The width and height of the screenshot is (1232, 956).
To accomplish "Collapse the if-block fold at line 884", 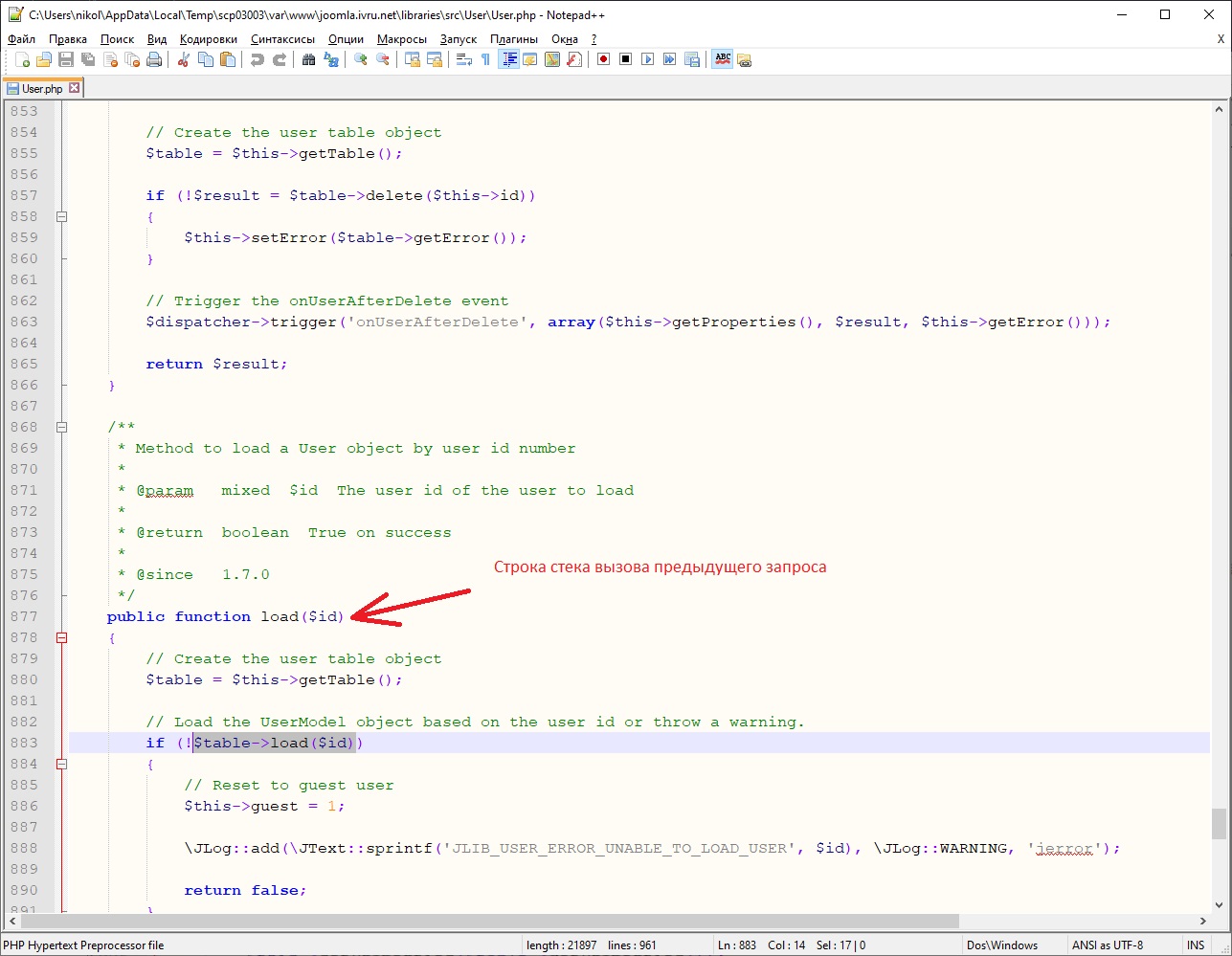I will 62,764.
